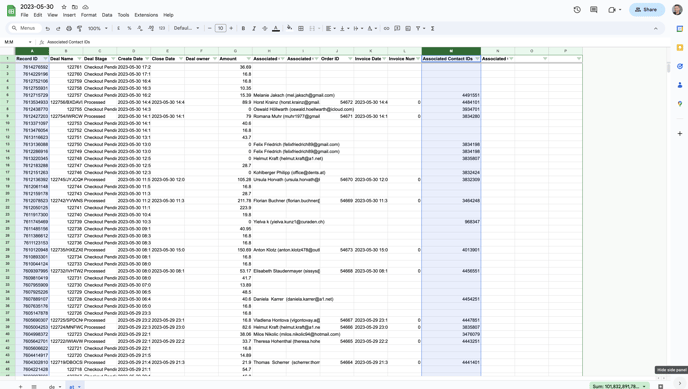This screenshot has height=389, width=688.
Task: Click the font size field showing 10
Action: pos(220,29)
